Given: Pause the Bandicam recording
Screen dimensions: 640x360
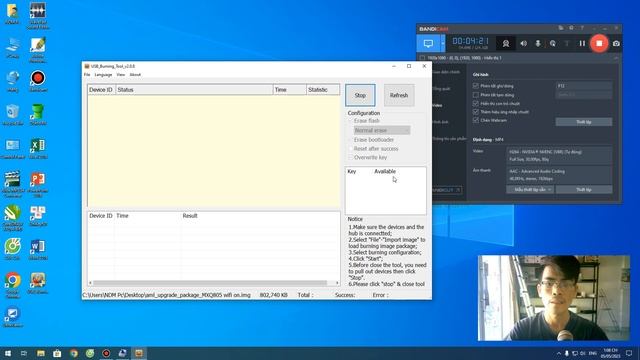Looking at the screenshot, I should point(582,43).
